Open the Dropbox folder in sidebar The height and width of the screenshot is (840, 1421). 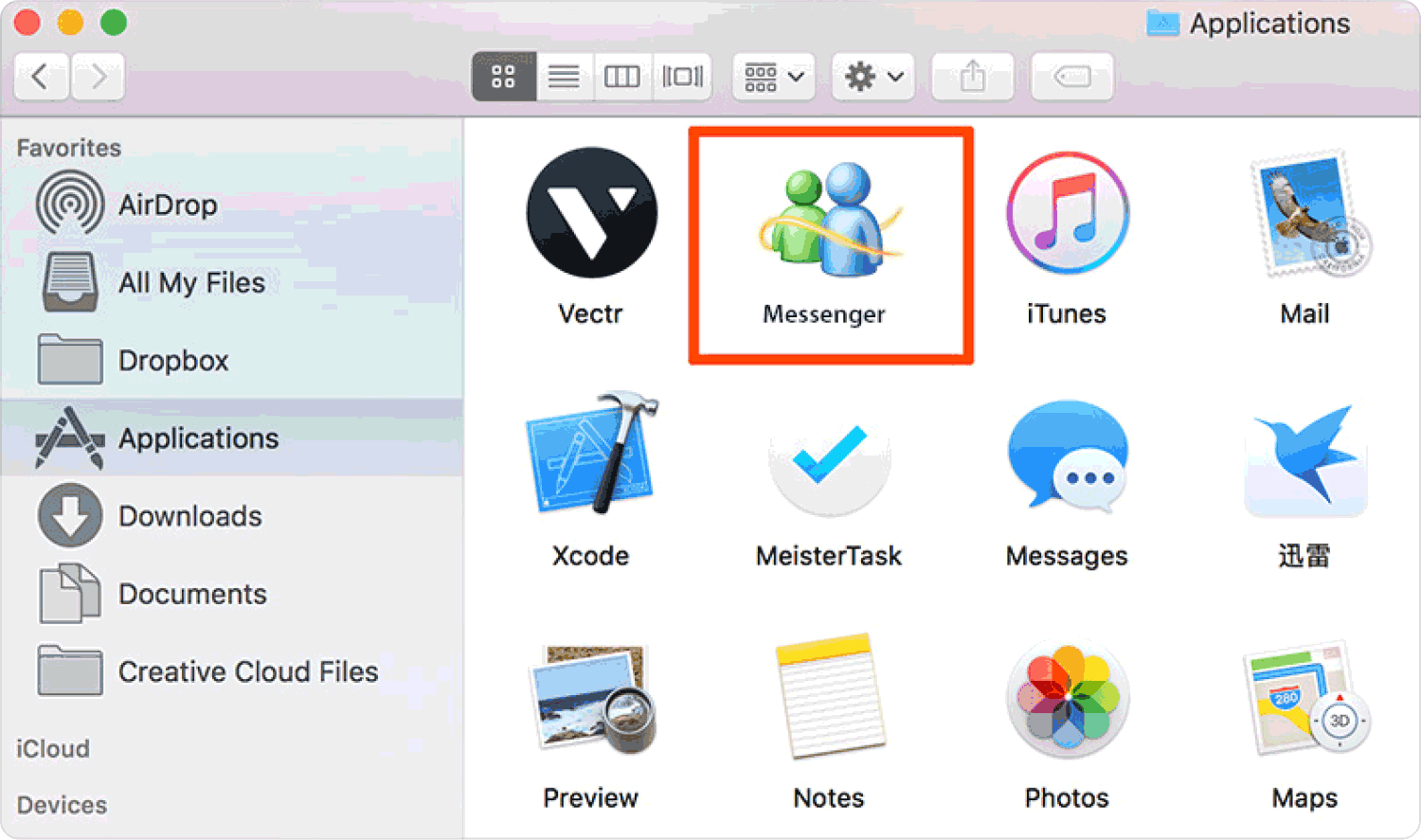[231, 360]
